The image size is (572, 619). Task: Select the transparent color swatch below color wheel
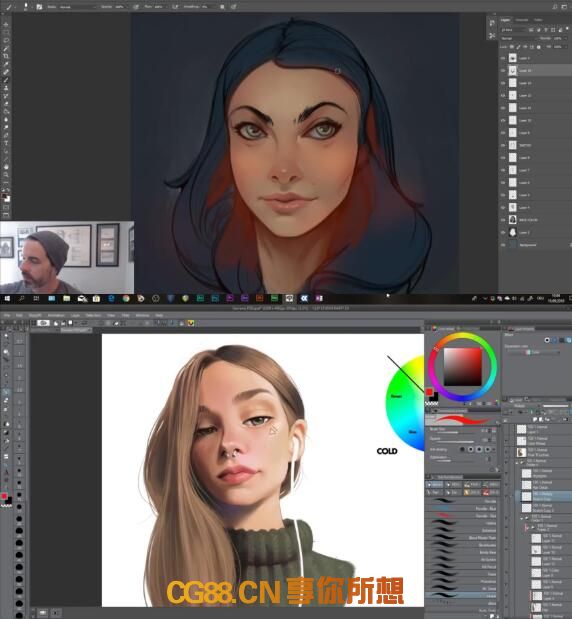coord(431,403)
